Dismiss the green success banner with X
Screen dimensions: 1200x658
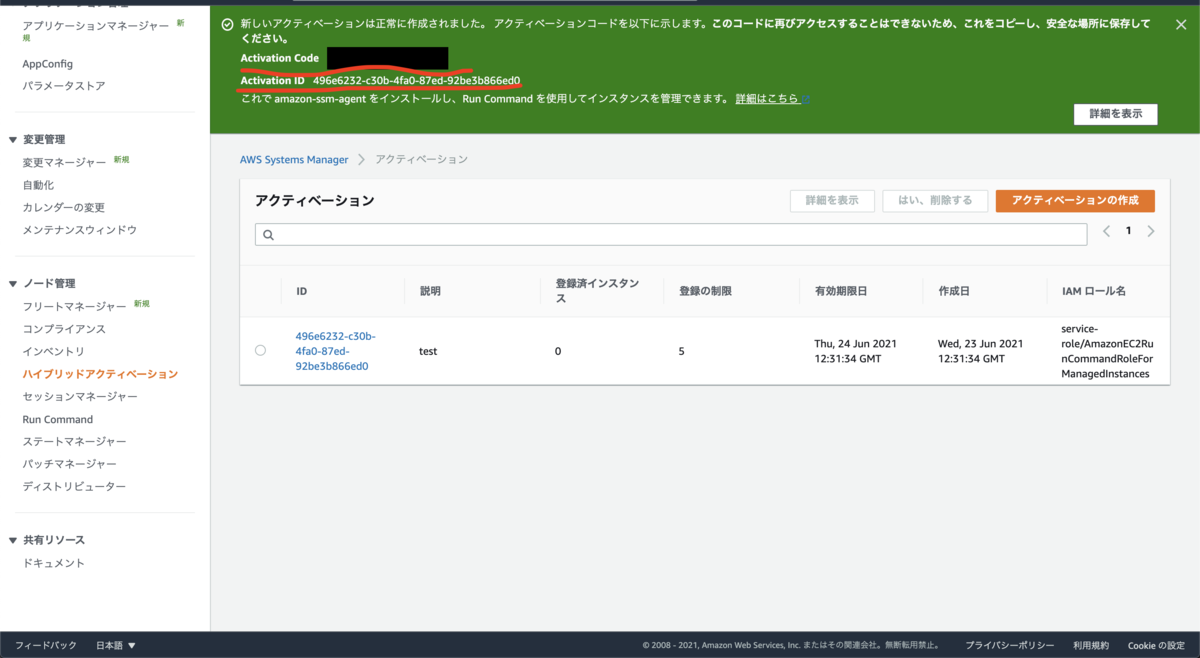pos(1180,25)
